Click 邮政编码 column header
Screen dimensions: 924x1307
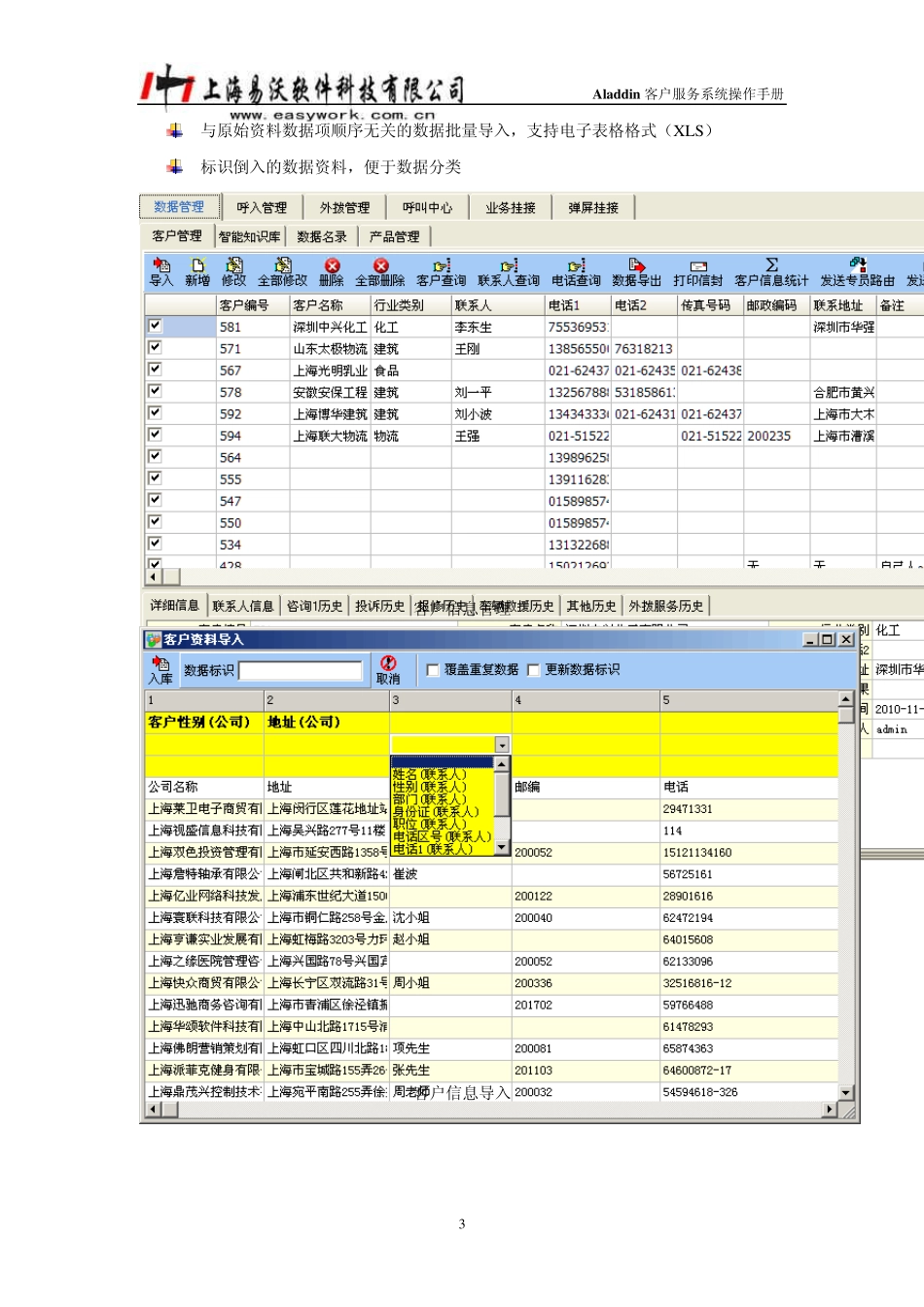coord(776,305)
